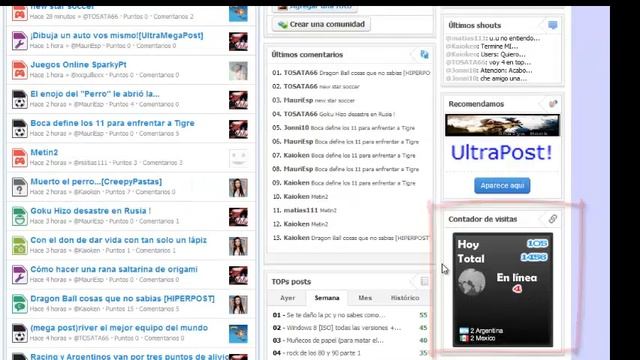Click category icon beside '¡Dibuja un auto vos mismo!'
This screenshot has height=360, width=640.
(x=19, y=41)
